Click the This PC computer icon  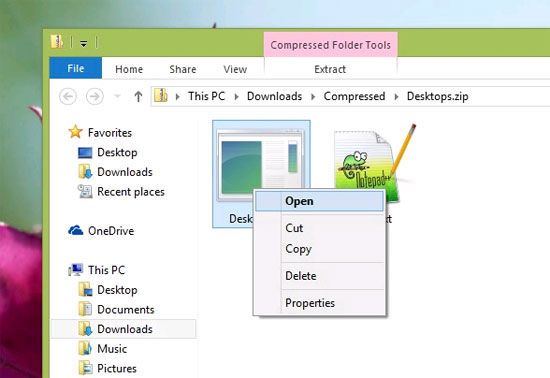tap(75, 270)
